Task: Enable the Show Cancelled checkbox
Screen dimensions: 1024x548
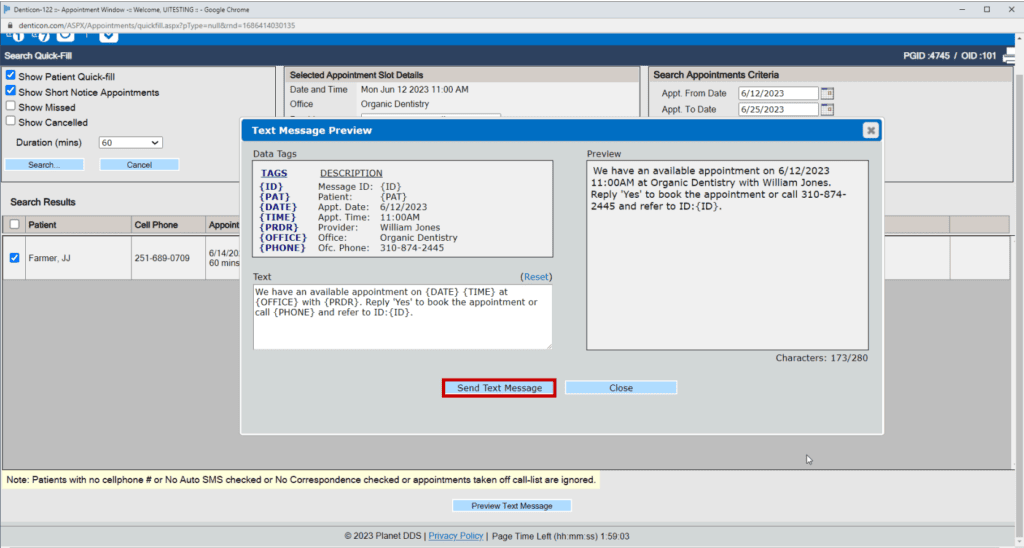Action: 11,121
